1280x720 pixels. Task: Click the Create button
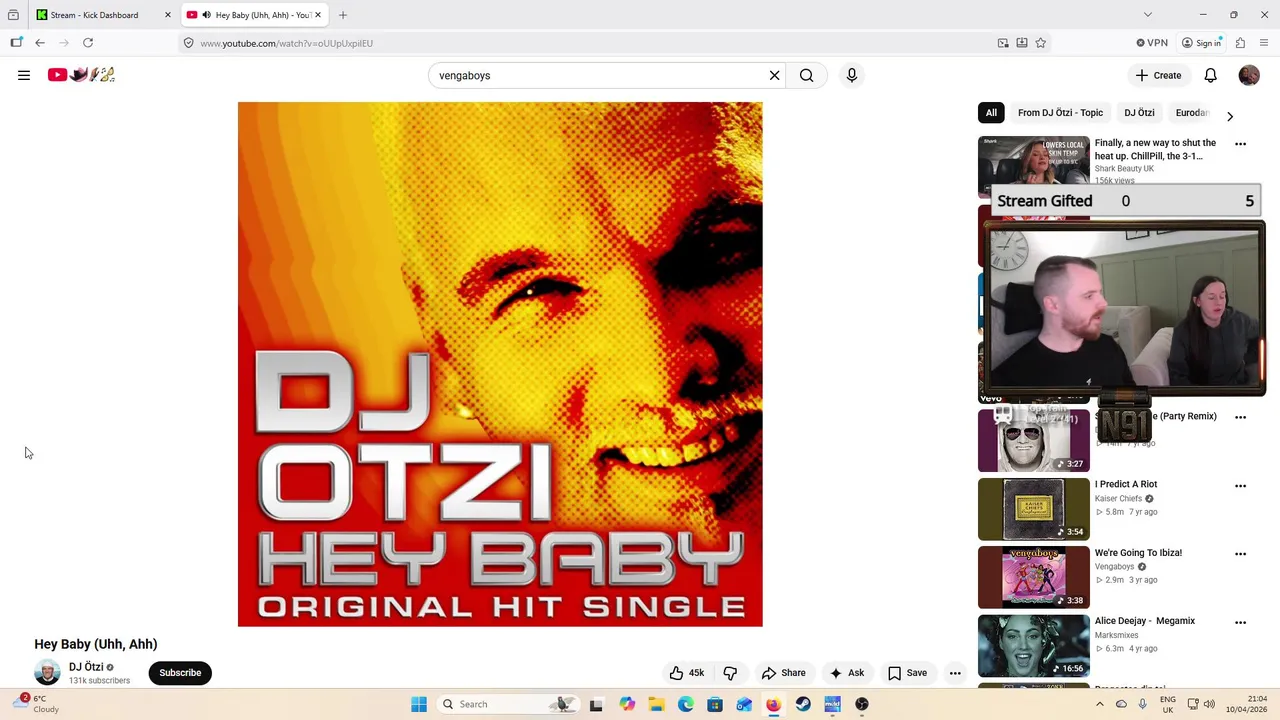tap(1158, 75)
